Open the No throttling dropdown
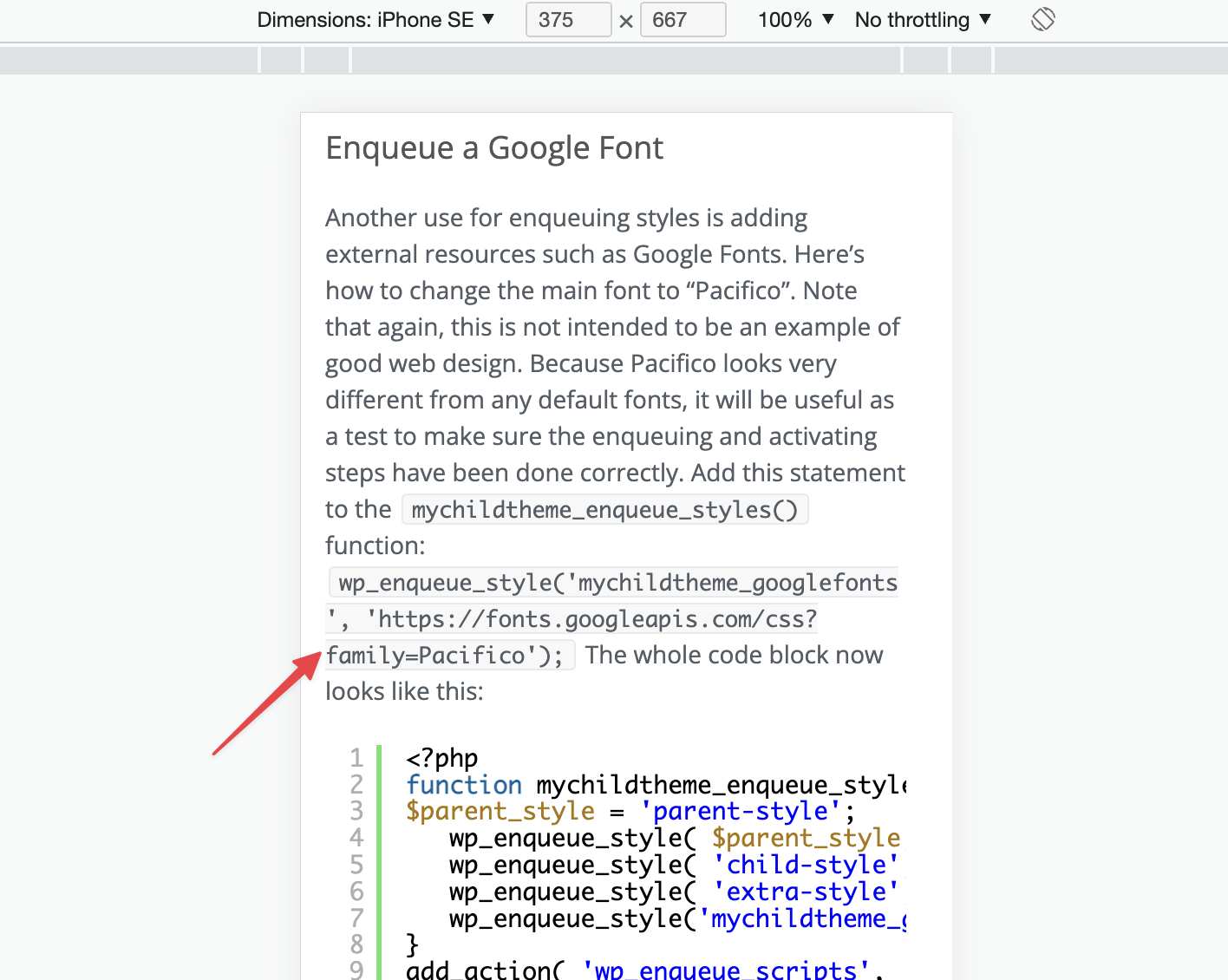The height and width of the screenshot is (980, 1228). (x=923, y=20)
